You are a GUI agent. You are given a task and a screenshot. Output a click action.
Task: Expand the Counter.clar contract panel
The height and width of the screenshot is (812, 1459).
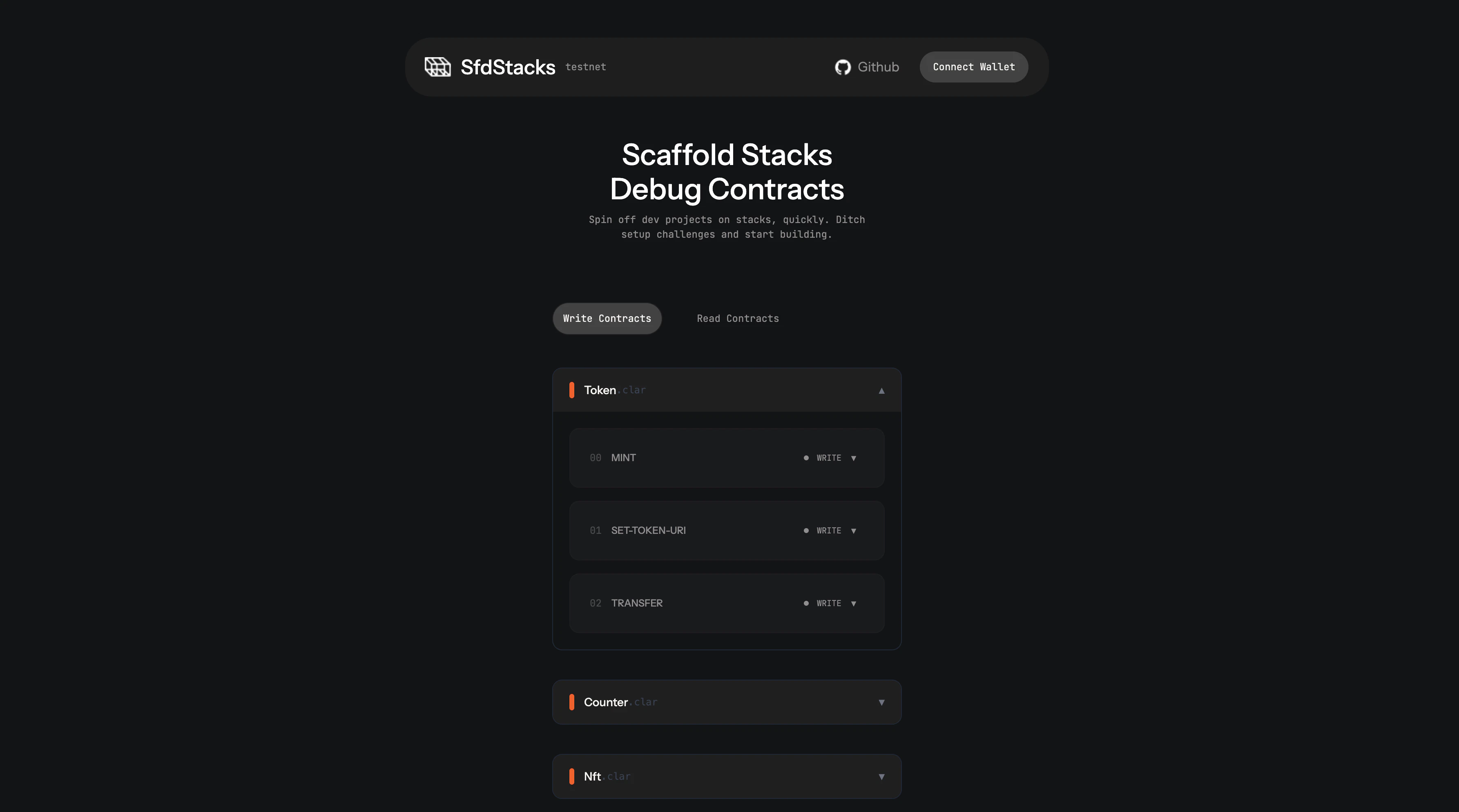tap(881, 702)
